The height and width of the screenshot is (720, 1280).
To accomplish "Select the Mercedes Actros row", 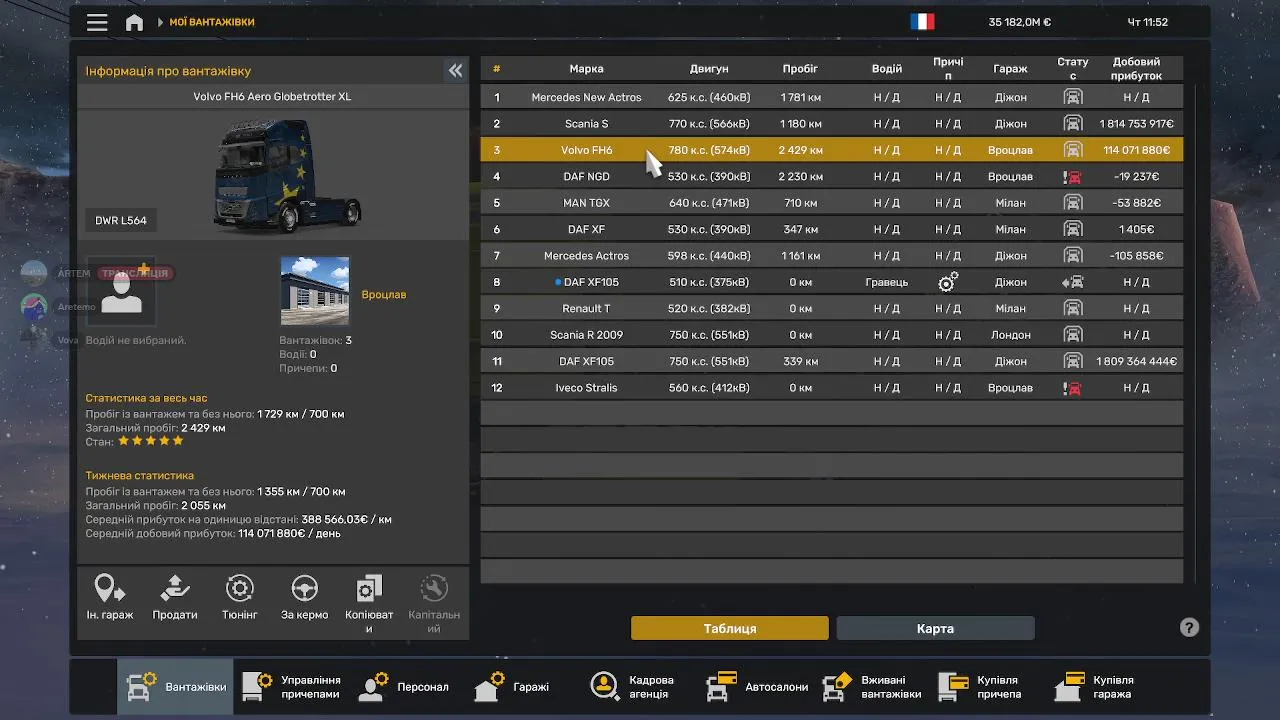I will (832, 256).
